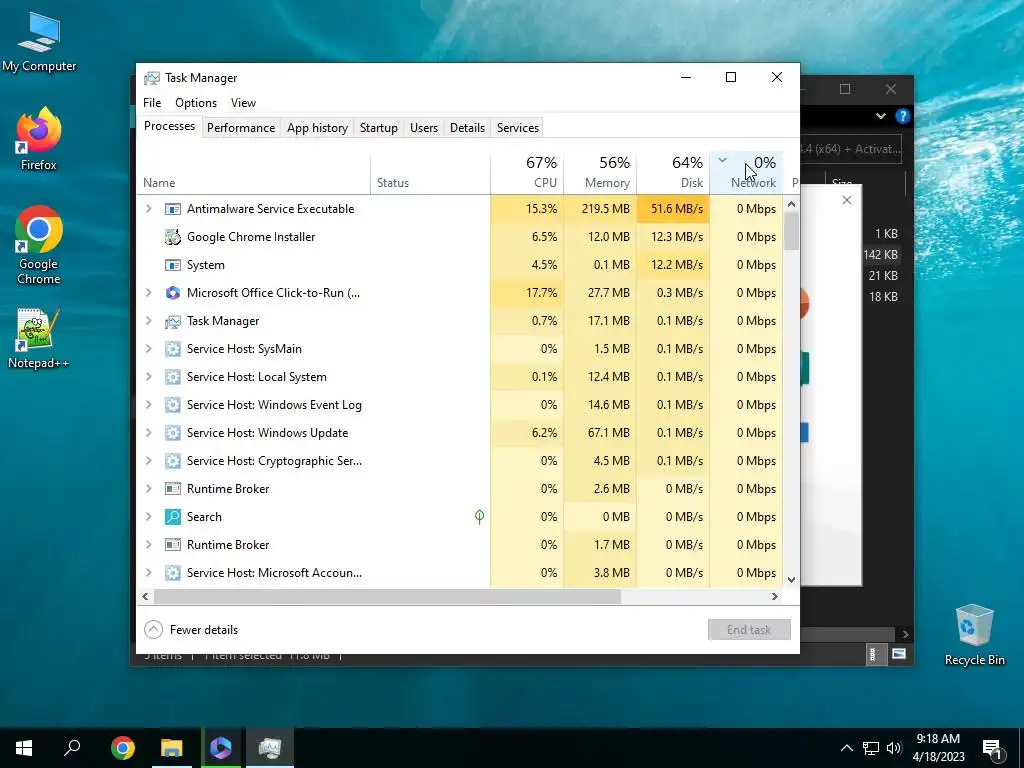The image size is (1024, 768).
Task: Expand Service Host: Local System
Action: click(149, 377)
